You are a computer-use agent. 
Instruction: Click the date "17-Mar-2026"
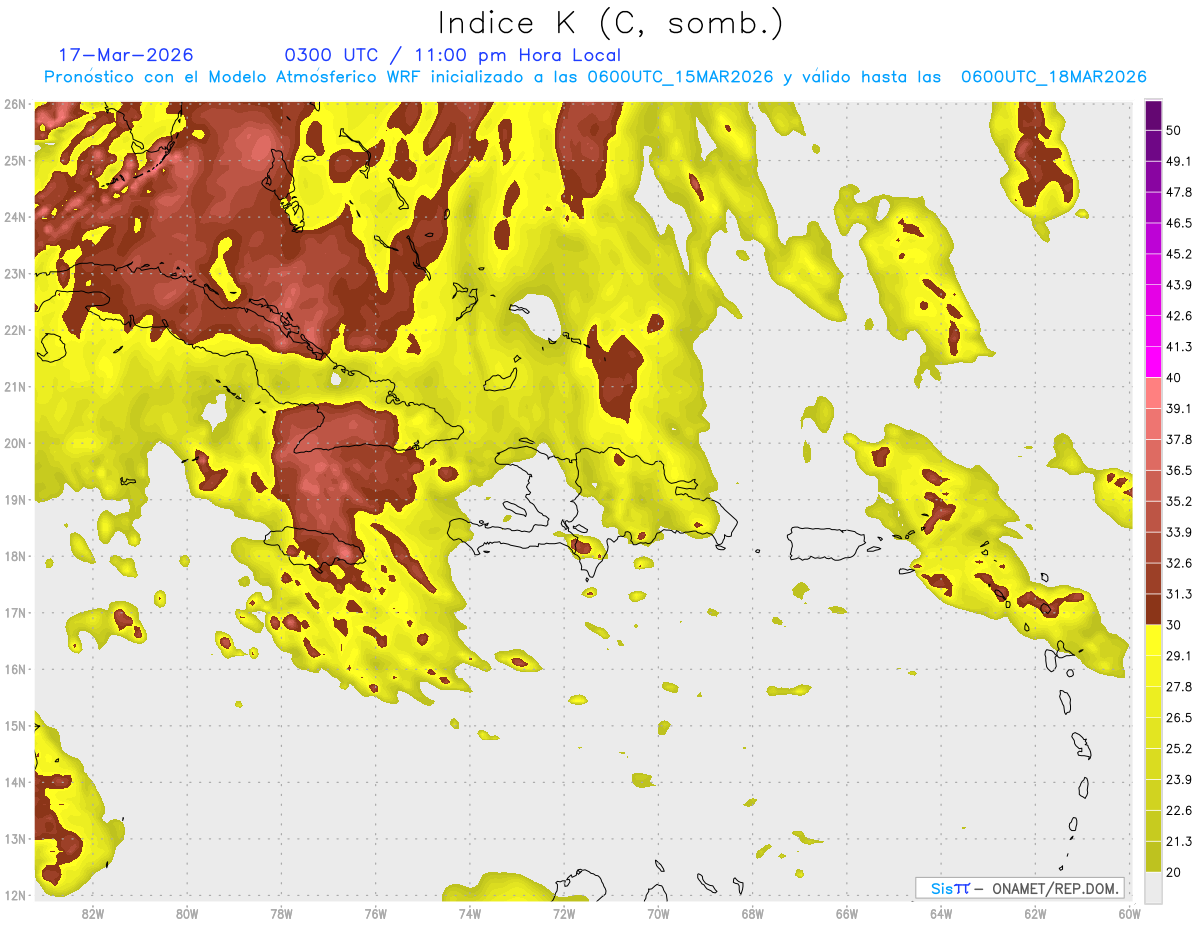[126, 55]
